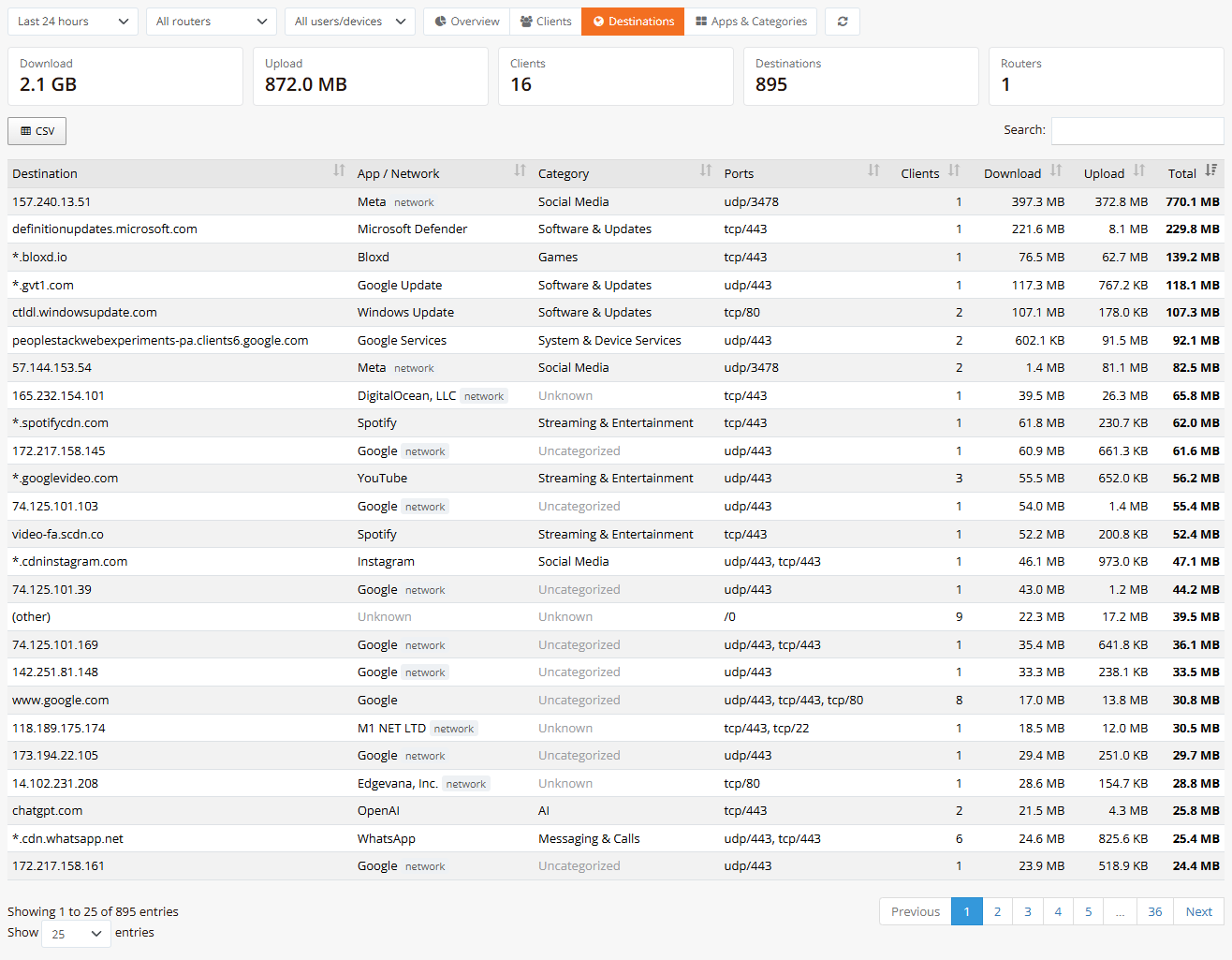Click the network tag next to Edgevana, Inc.
Viewport: 1232px width, 960px height.
point(466,784)
